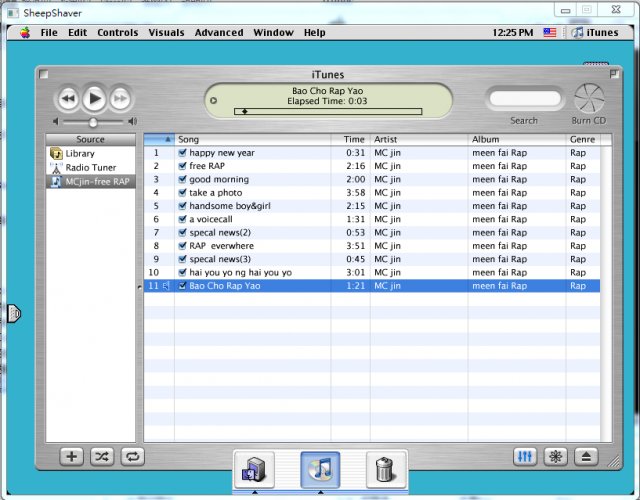The height and width of the screenshot is (500, 640).
Task: Click the 'Elapsed Time: 0:03' display text
Action: coord(327,101)
